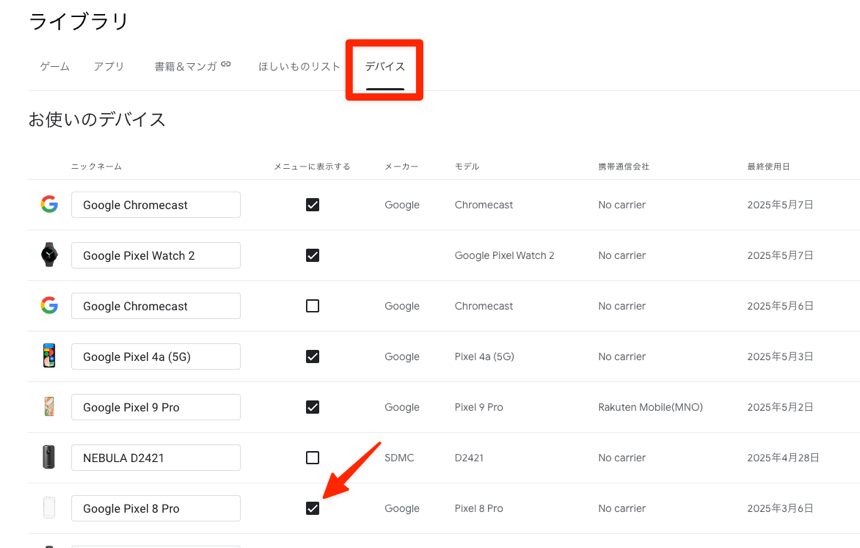
Task: Click the Pixel 8 Pro phone icon
Action: click(49, 508)
